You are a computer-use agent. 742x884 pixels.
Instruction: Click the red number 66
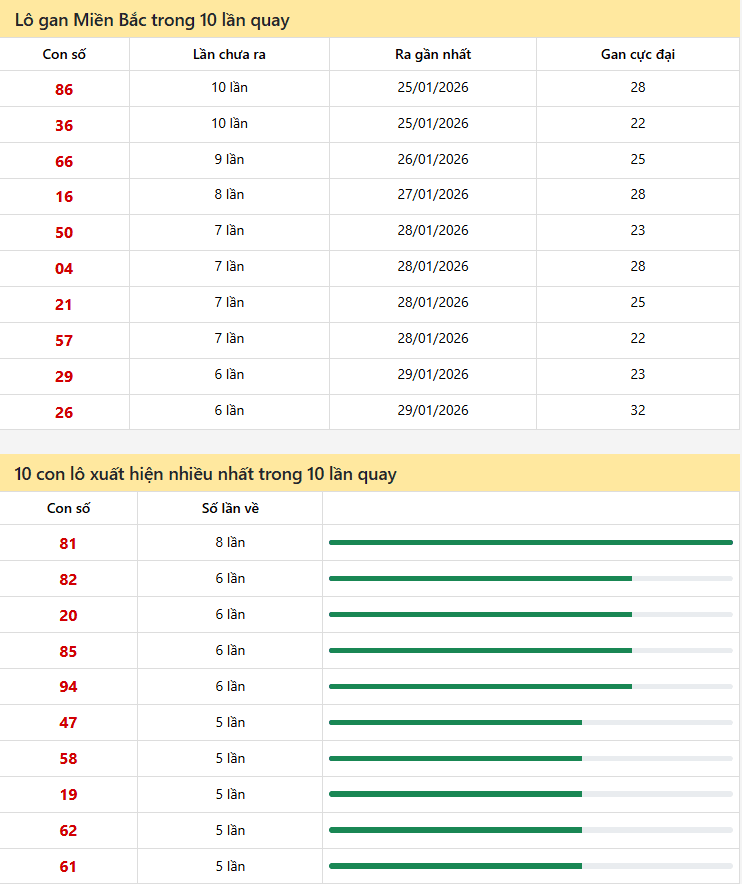pyautogui.click(x=64, y=161)
